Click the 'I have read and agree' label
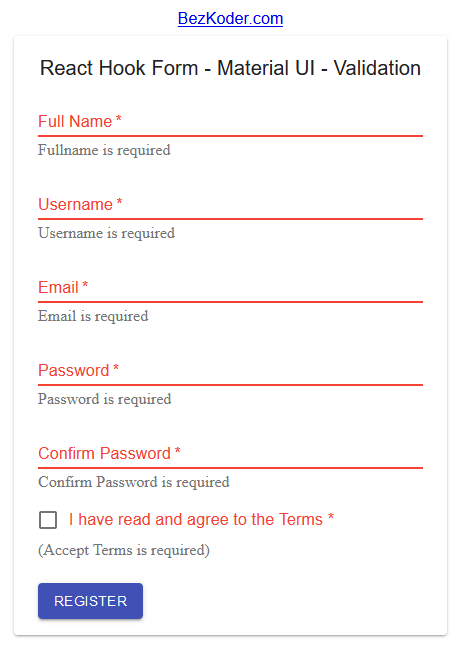This screenshot has width=460, height=650. point(201,519)
